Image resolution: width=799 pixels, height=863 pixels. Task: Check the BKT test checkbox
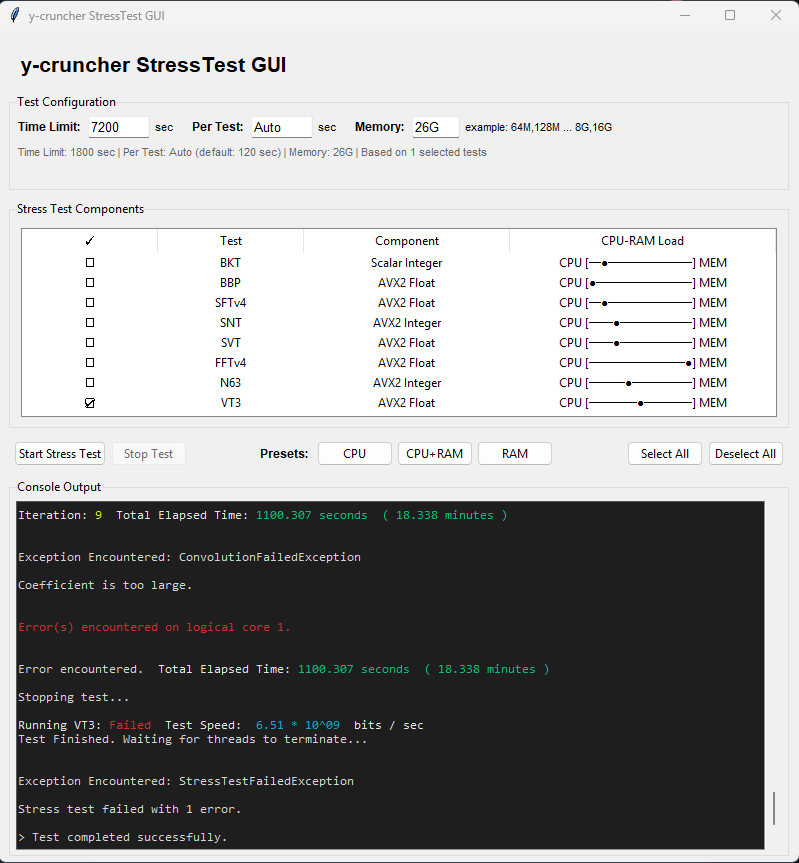pyautogui.click(x=90, y=263)
